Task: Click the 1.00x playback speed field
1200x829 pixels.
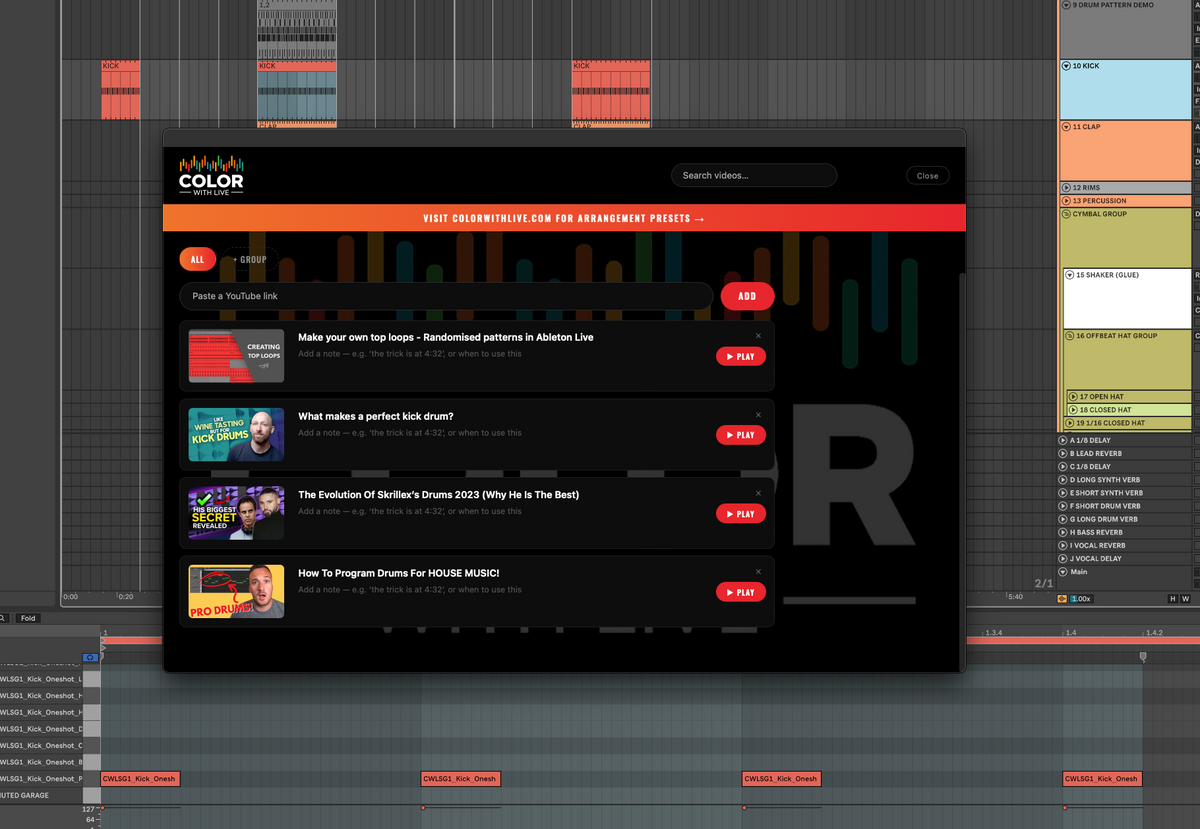Action: 1080,598
